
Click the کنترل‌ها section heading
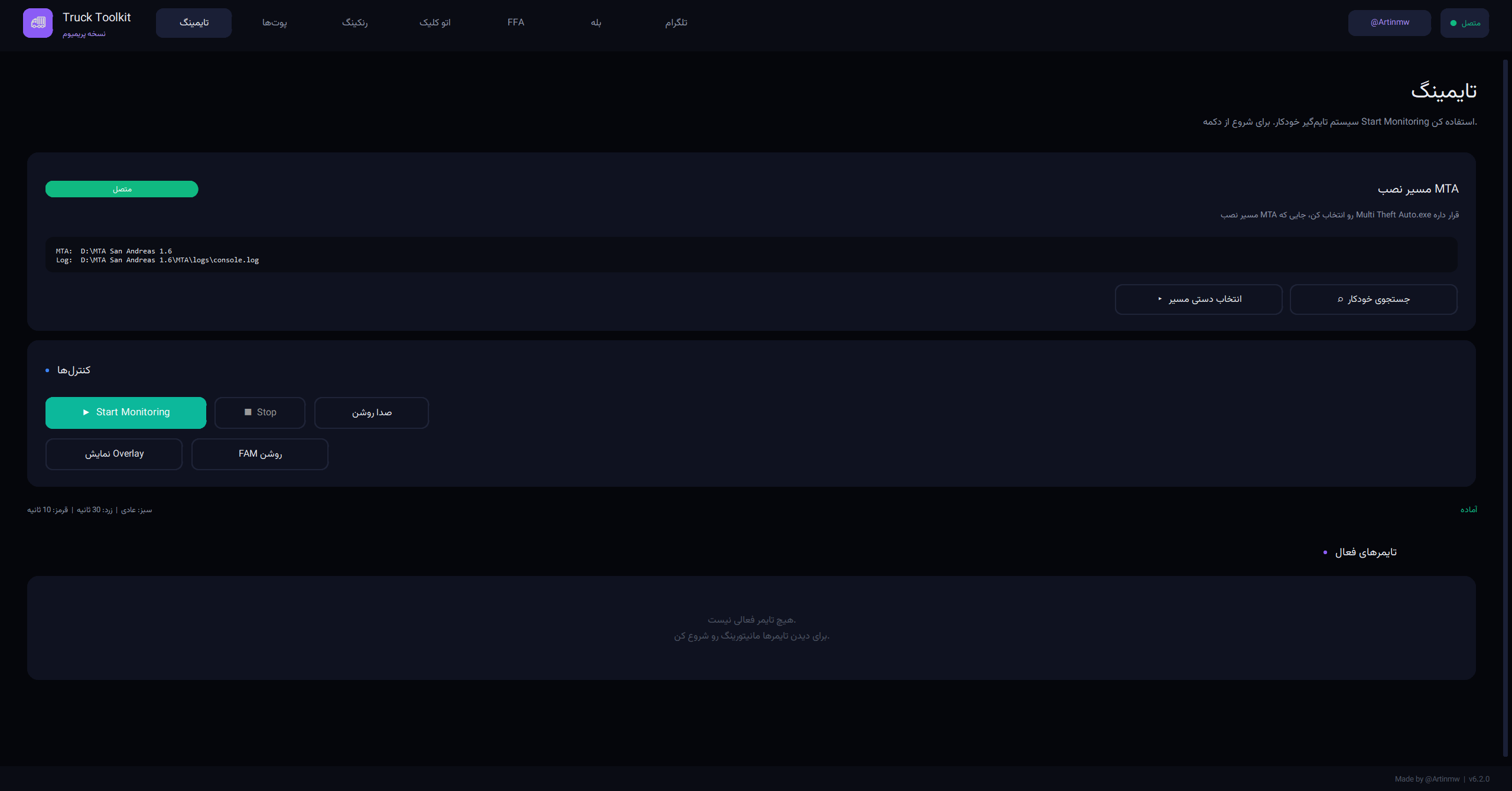[x=74, y=370]
